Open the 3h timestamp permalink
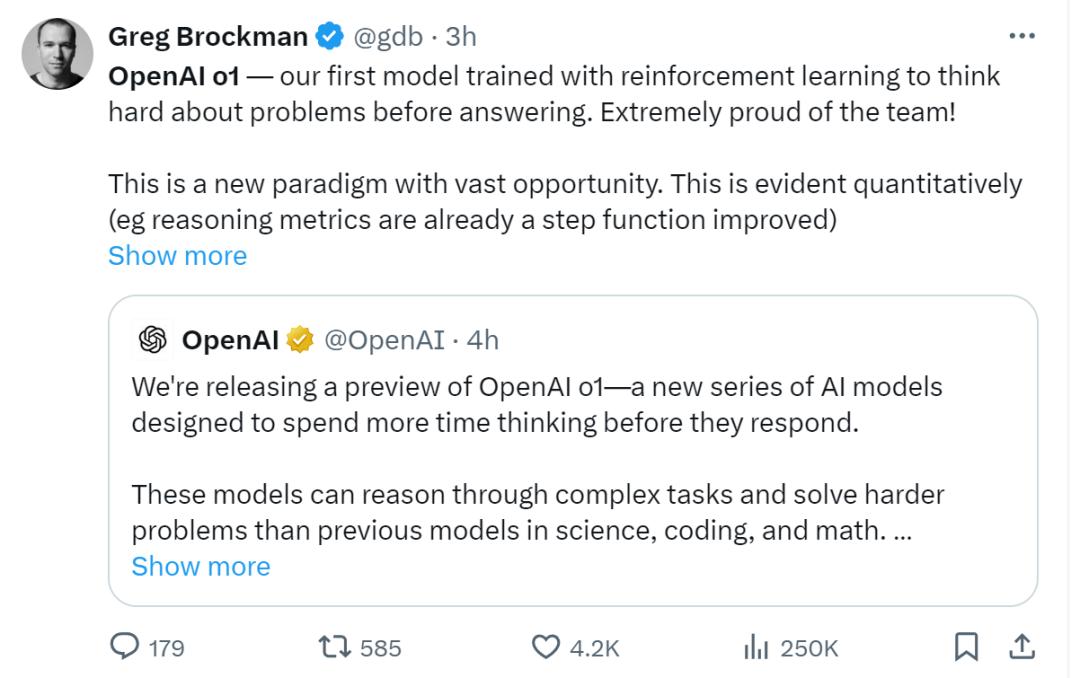1080x678 pixels. click(461, 37)
